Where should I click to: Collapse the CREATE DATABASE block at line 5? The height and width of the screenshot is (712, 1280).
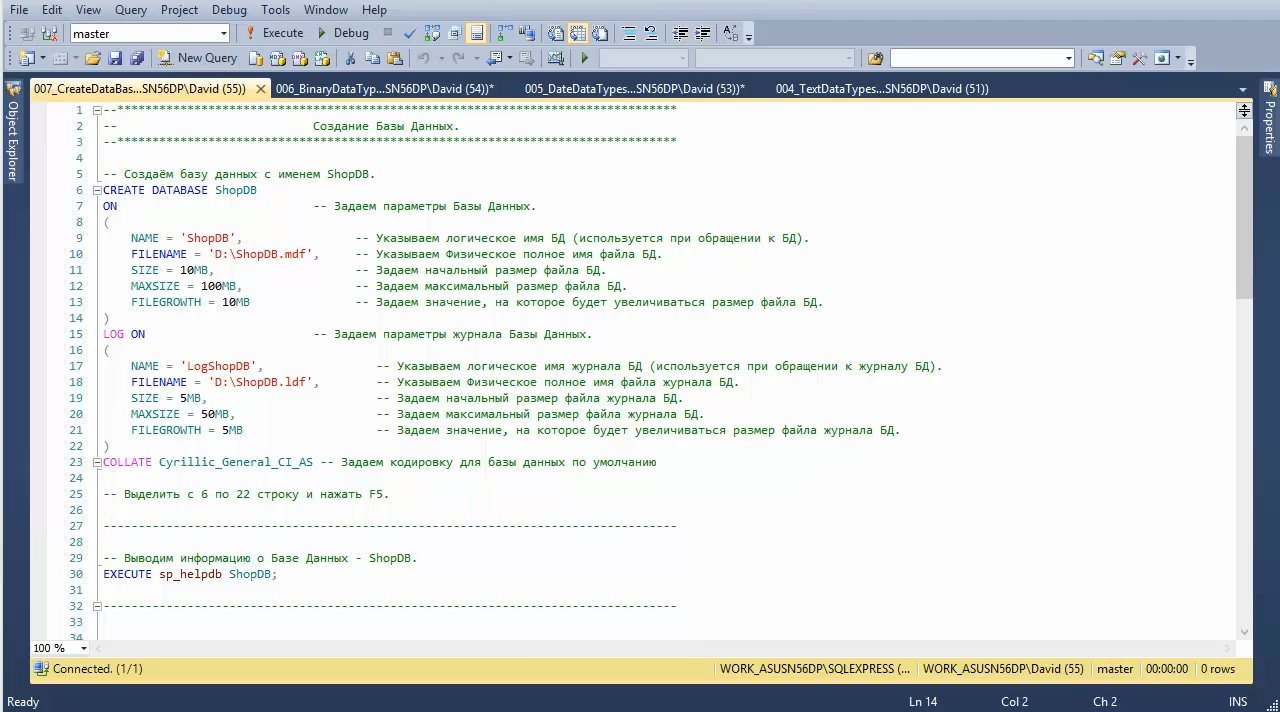coord(97,190)
